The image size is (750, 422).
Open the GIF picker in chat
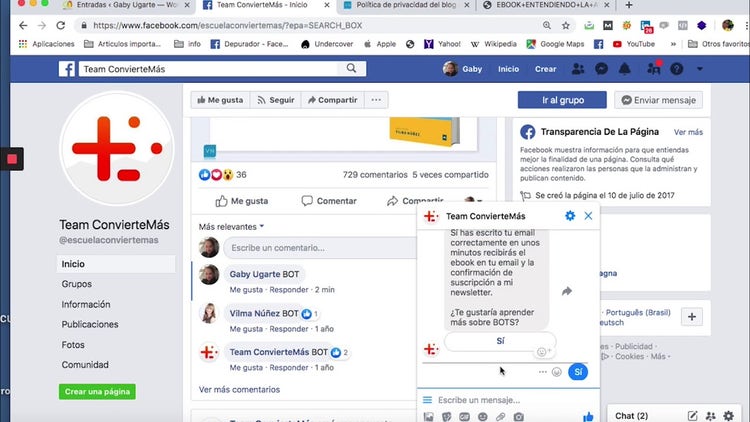point(464,417)
